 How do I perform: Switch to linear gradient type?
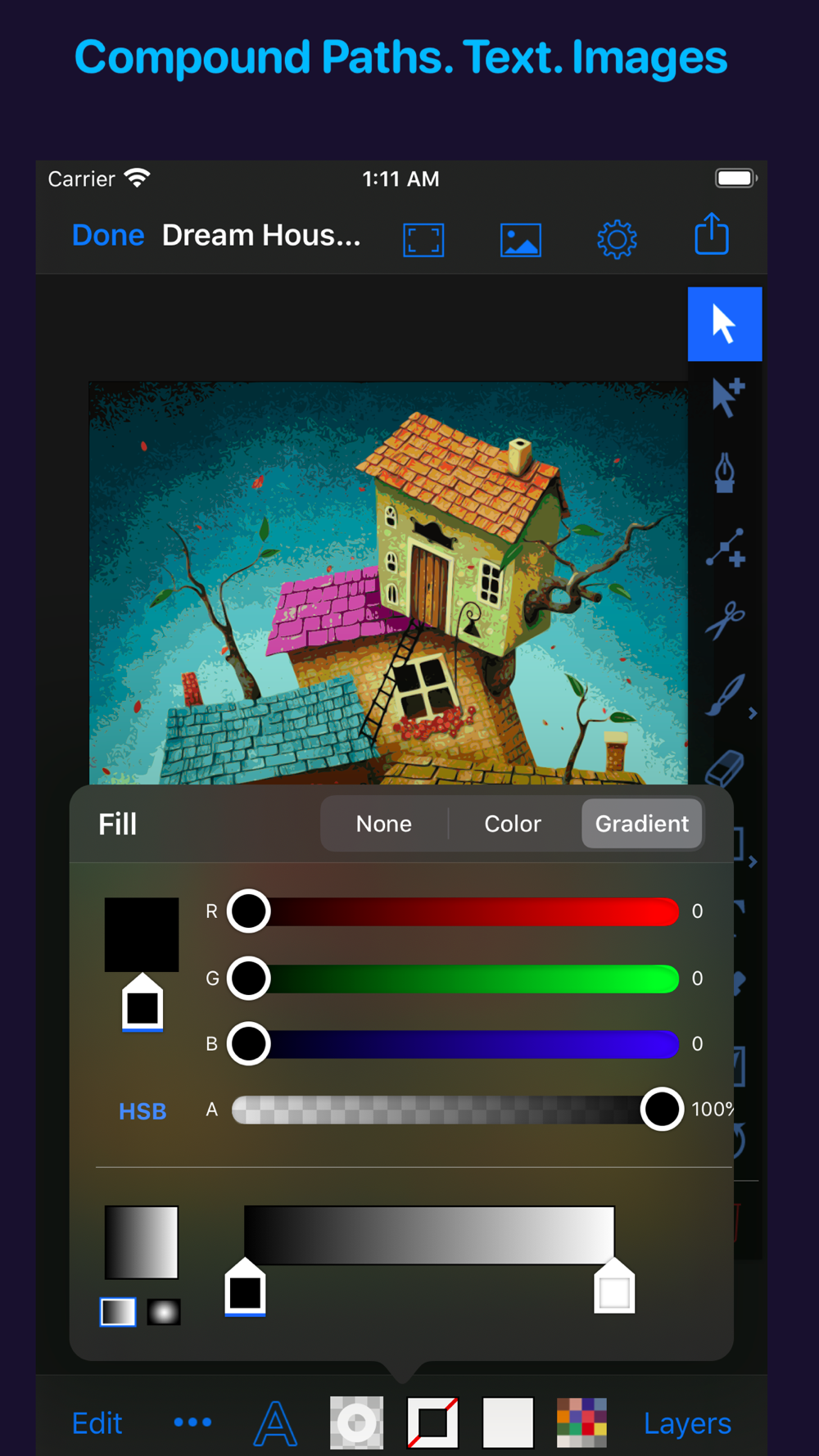click(118, 1312)
